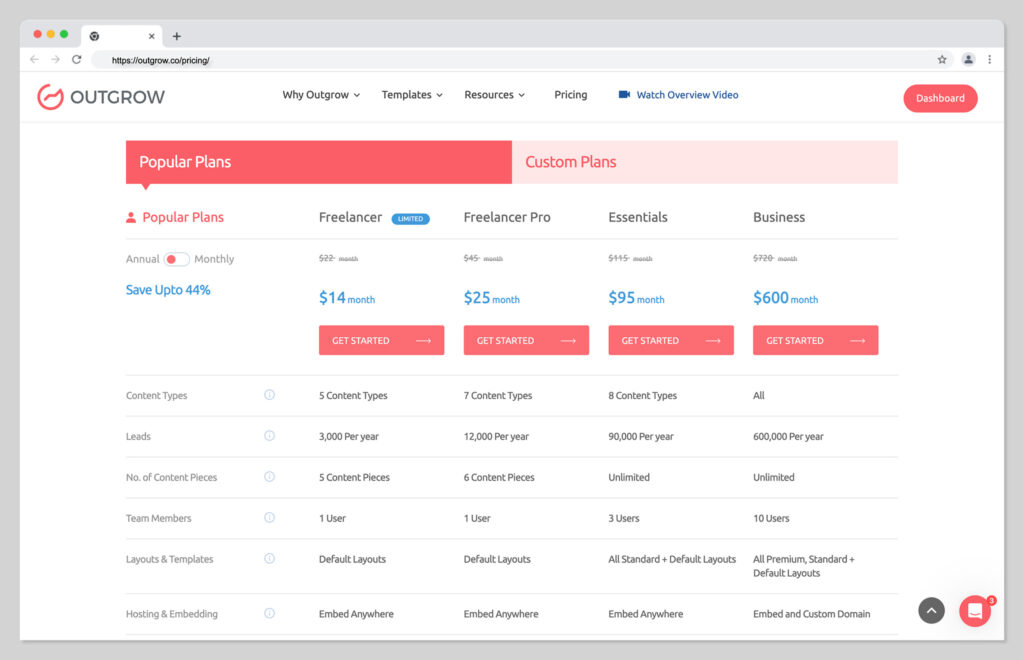Click Get Started under Freelancer plan
1024x660 pixels.
[x=381, y=340]
